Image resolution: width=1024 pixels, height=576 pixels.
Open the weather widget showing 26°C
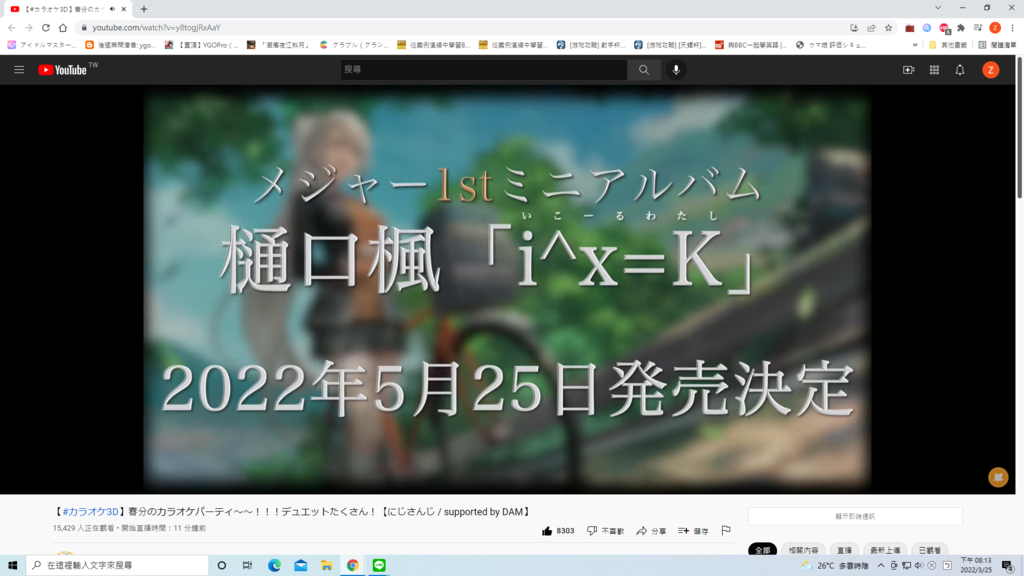click(x=835, y=566)
